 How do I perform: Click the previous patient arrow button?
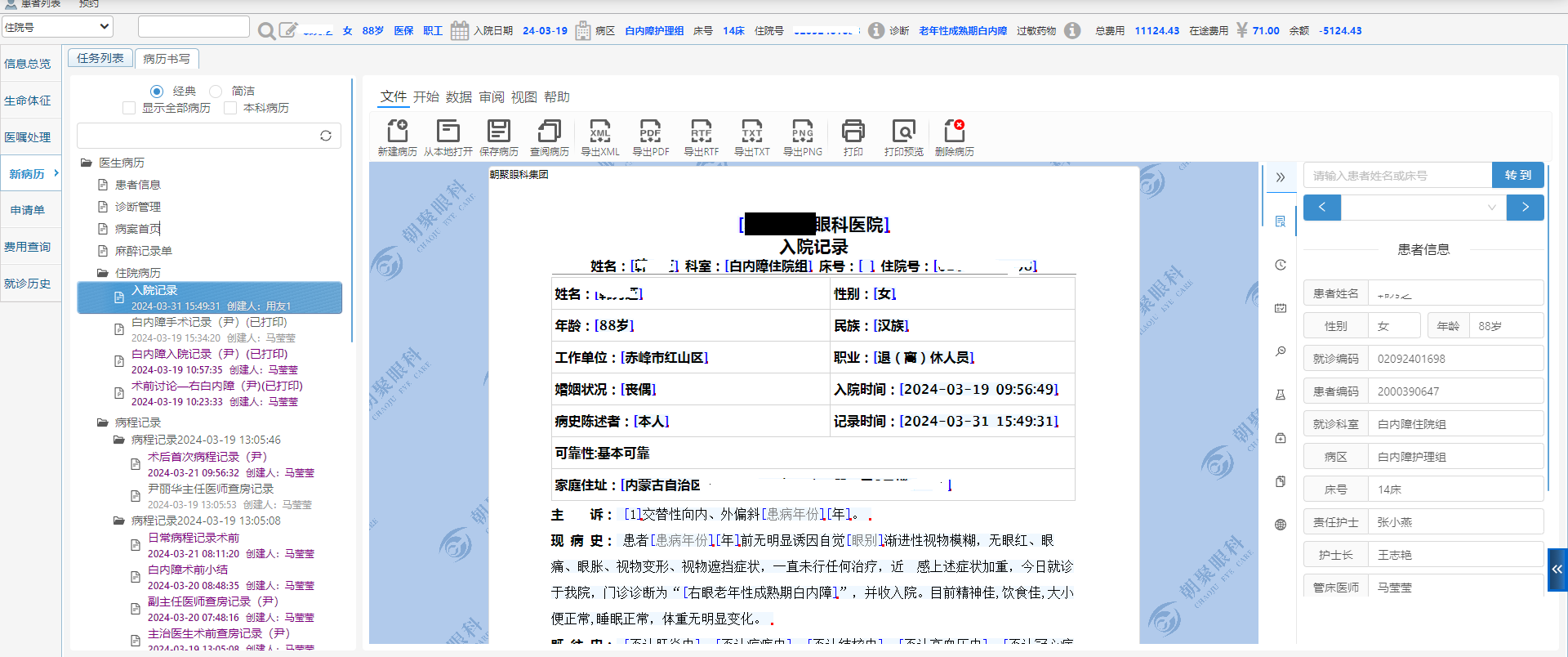coord(1322,208)
